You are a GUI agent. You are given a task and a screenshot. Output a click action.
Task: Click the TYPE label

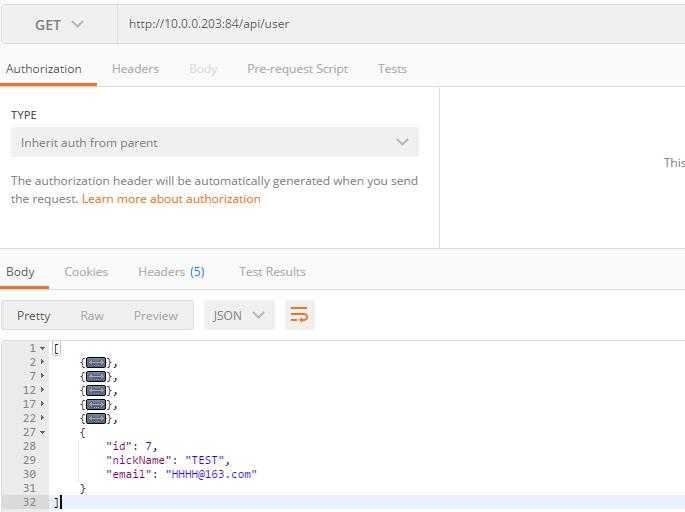point(24,115)
